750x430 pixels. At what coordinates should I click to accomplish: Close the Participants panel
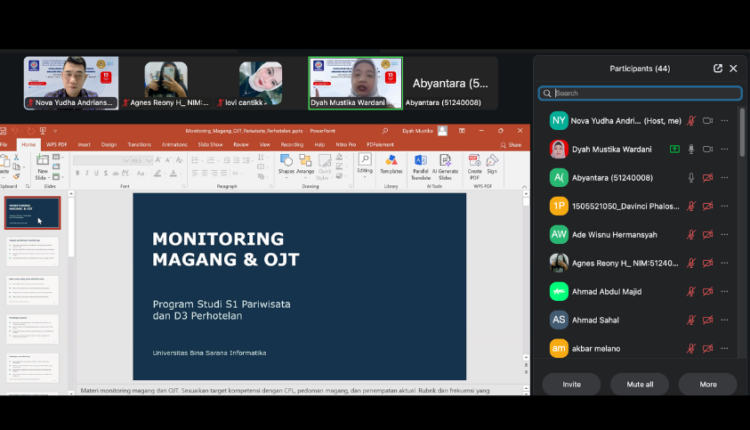[733, 68]
